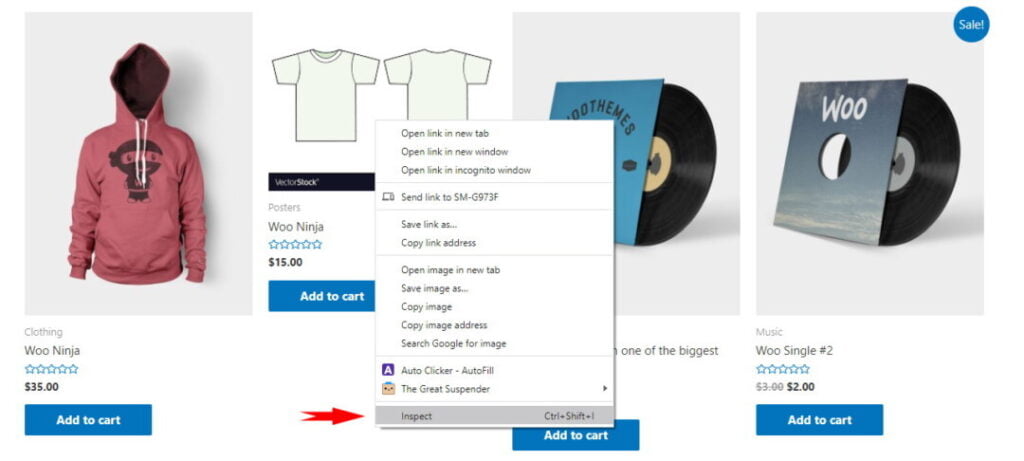Image resolution: width=1024 pixels, height=461 pixels.
Task: Choose Copy link address
Action: tap(438, 243)
